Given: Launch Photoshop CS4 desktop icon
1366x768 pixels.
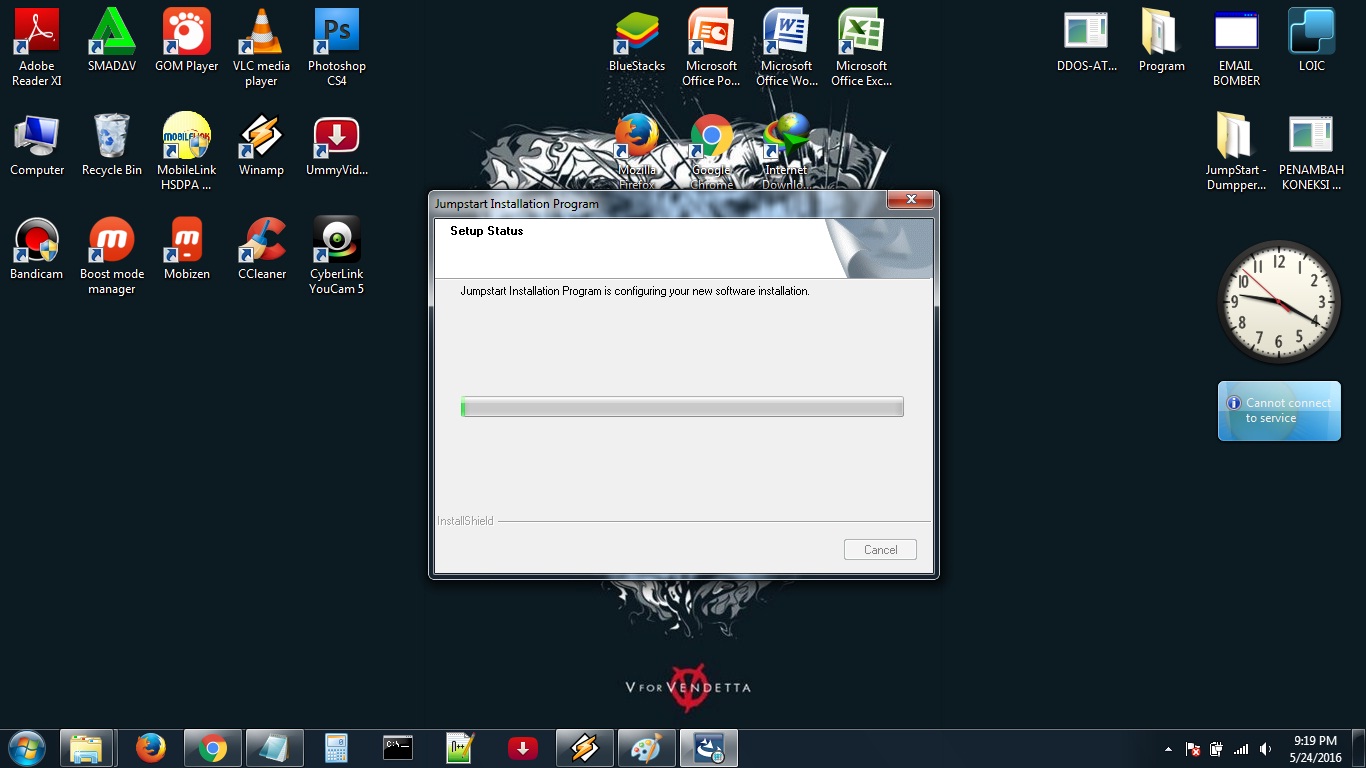Looking at the screenshot, I should coord(337,47).
